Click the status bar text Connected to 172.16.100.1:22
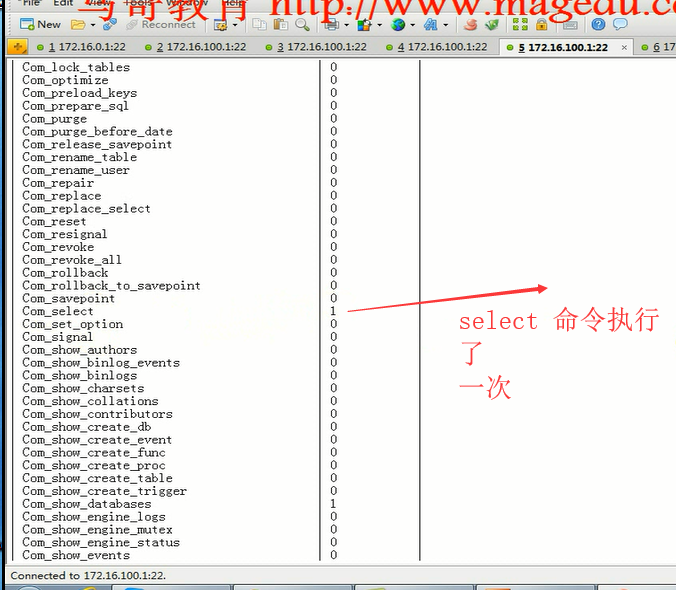676x590 pixels. (88, 576)
